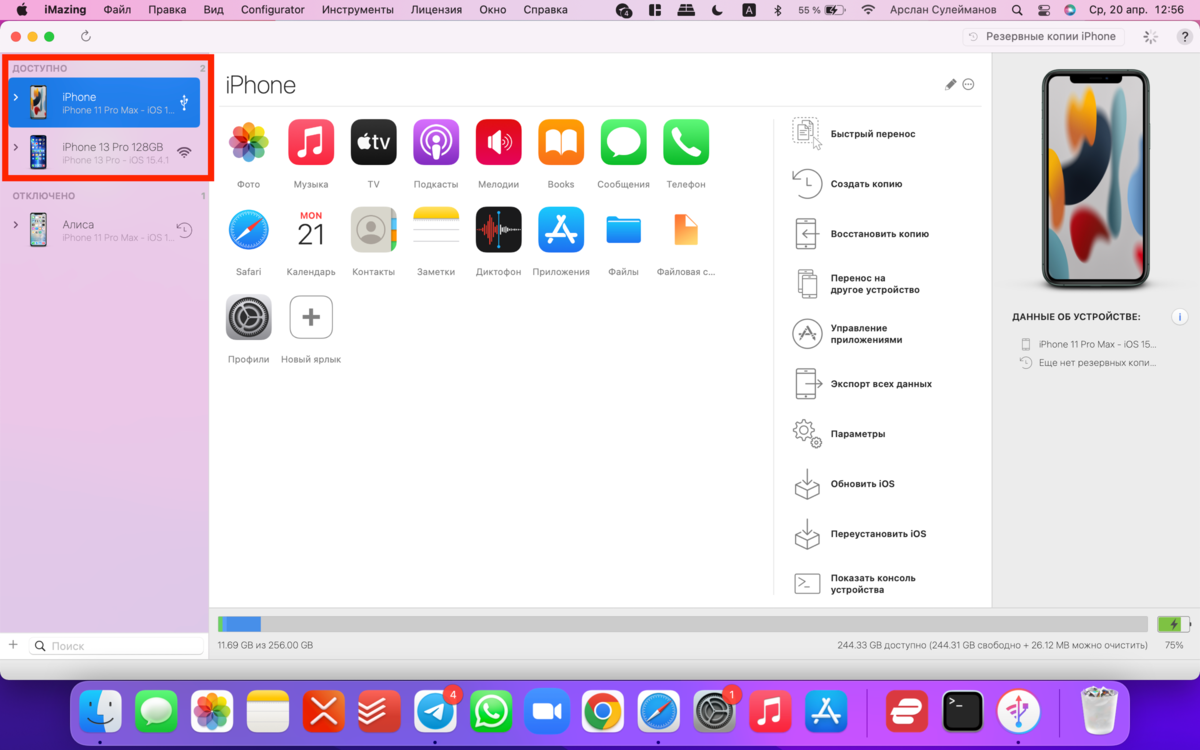The height and width of the screenshot is (750, 1200).
Task: Select iPhone 13 Pro 128GB in sidebar
Action: pyautogui.click(x=104, y=153)
